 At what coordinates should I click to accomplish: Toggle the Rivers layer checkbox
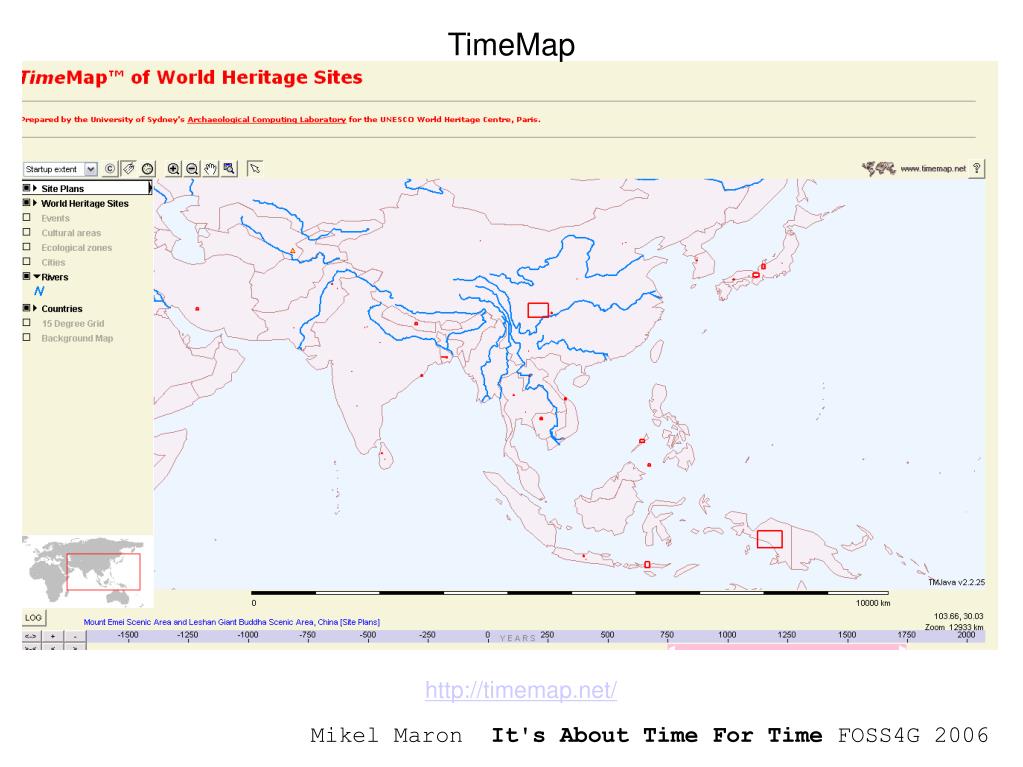27,277
